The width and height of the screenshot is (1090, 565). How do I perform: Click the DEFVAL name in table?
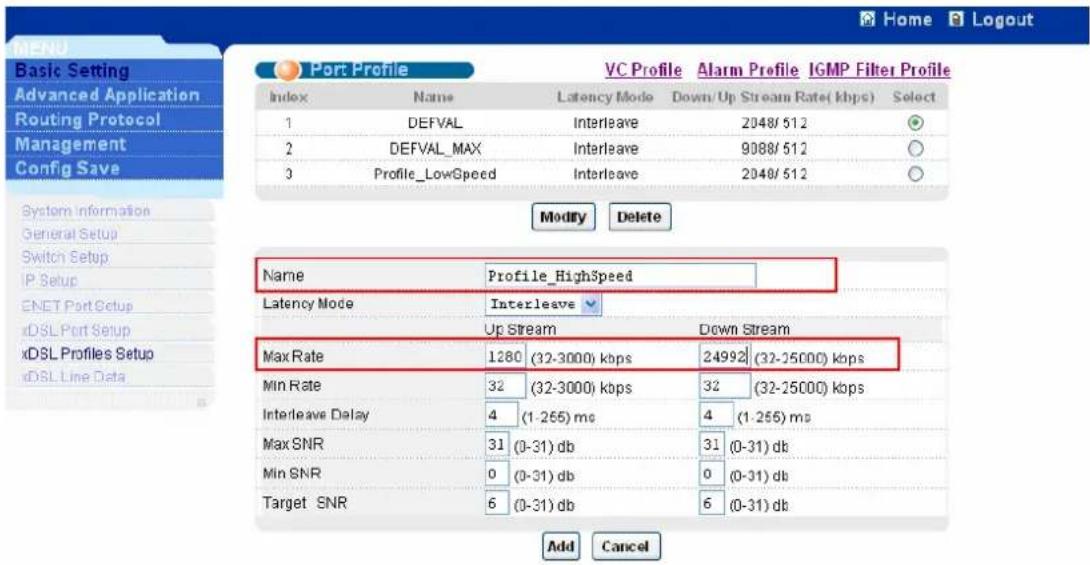pyautogui.click(x=434, y=123)
